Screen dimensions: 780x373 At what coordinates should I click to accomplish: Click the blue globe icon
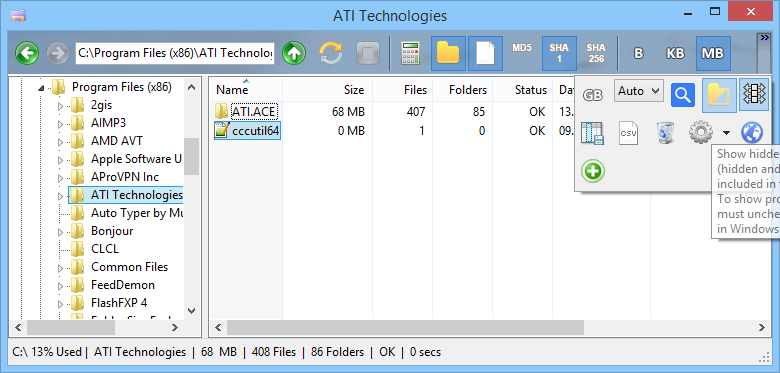point(752,133)
